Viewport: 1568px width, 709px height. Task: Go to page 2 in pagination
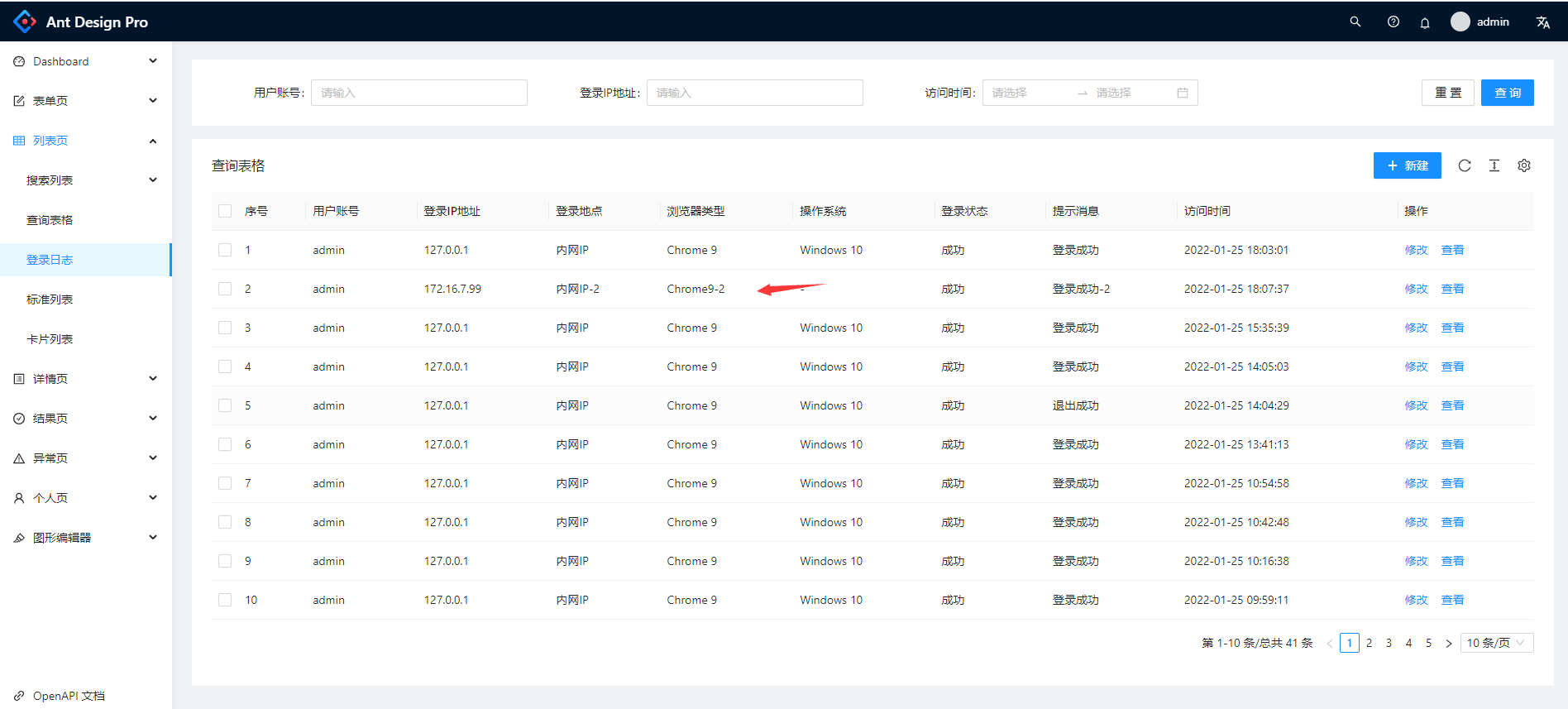click(x=1370, y=643)
